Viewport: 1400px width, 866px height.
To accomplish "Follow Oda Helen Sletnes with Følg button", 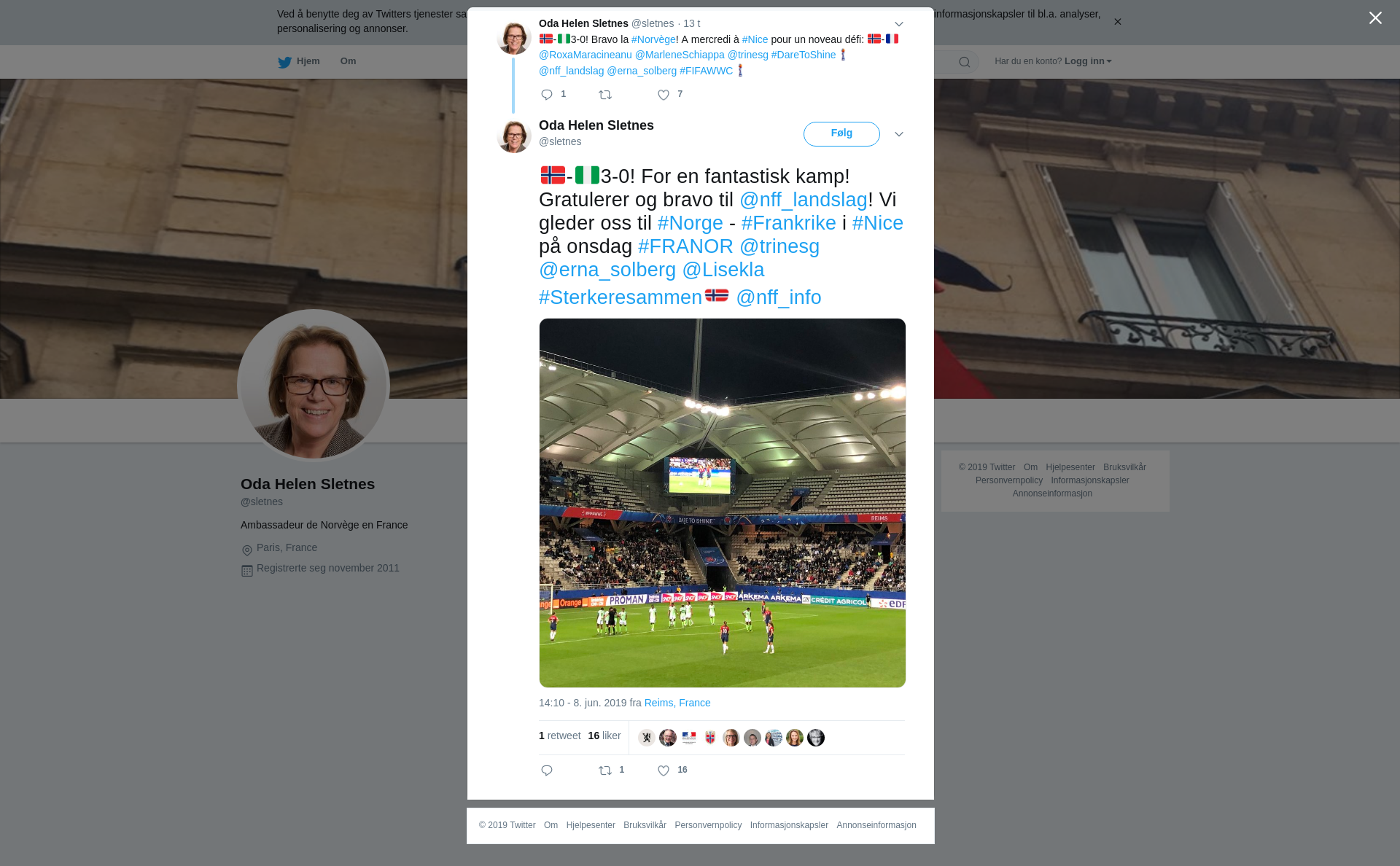I will pyautogui.click(x=841, y=134).
